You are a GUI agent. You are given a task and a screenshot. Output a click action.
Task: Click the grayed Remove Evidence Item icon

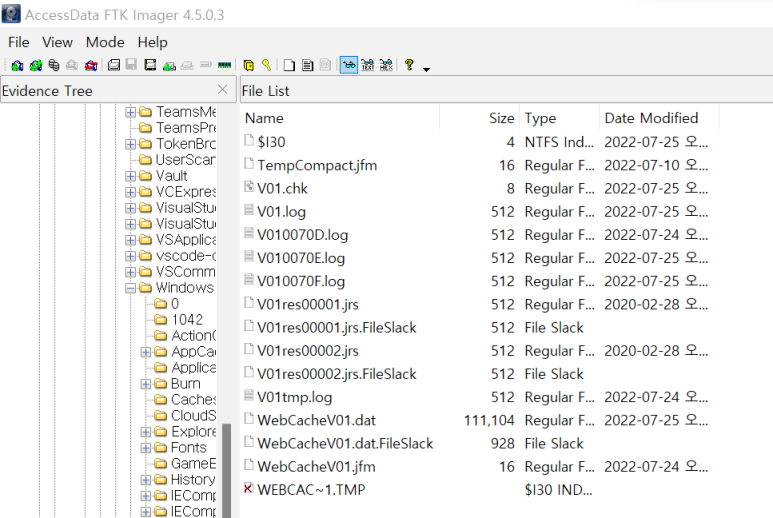(x=72, y=65)
